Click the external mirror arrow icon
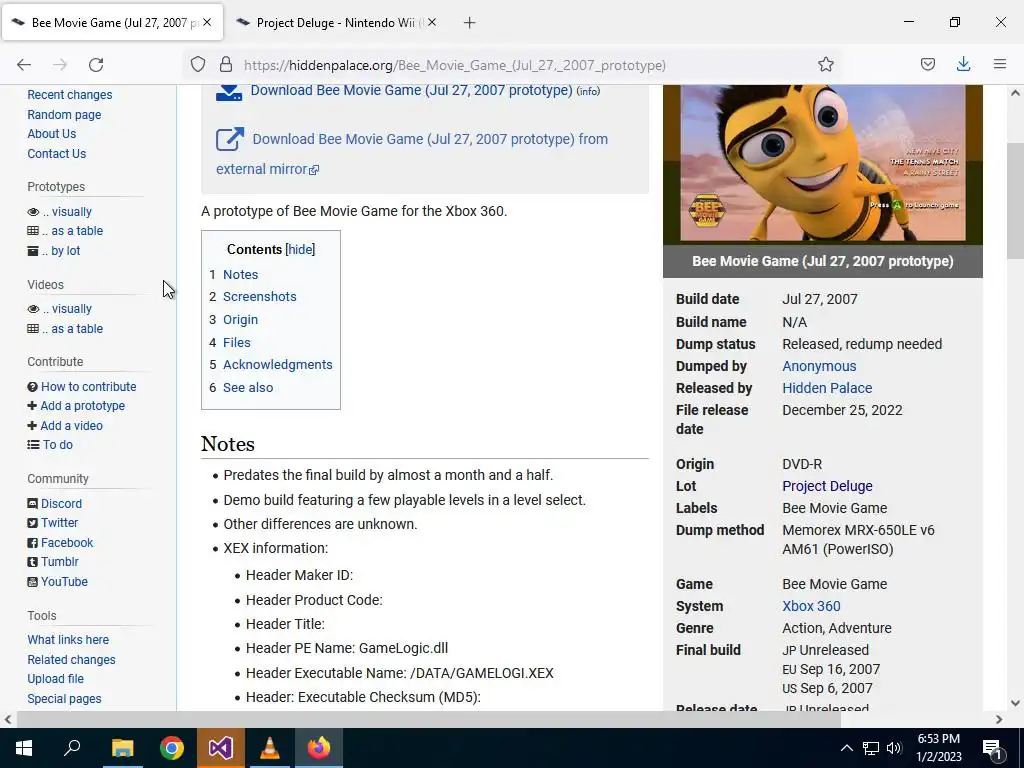Viewport: 1024px width, 768px height. [x=230, y=139]
